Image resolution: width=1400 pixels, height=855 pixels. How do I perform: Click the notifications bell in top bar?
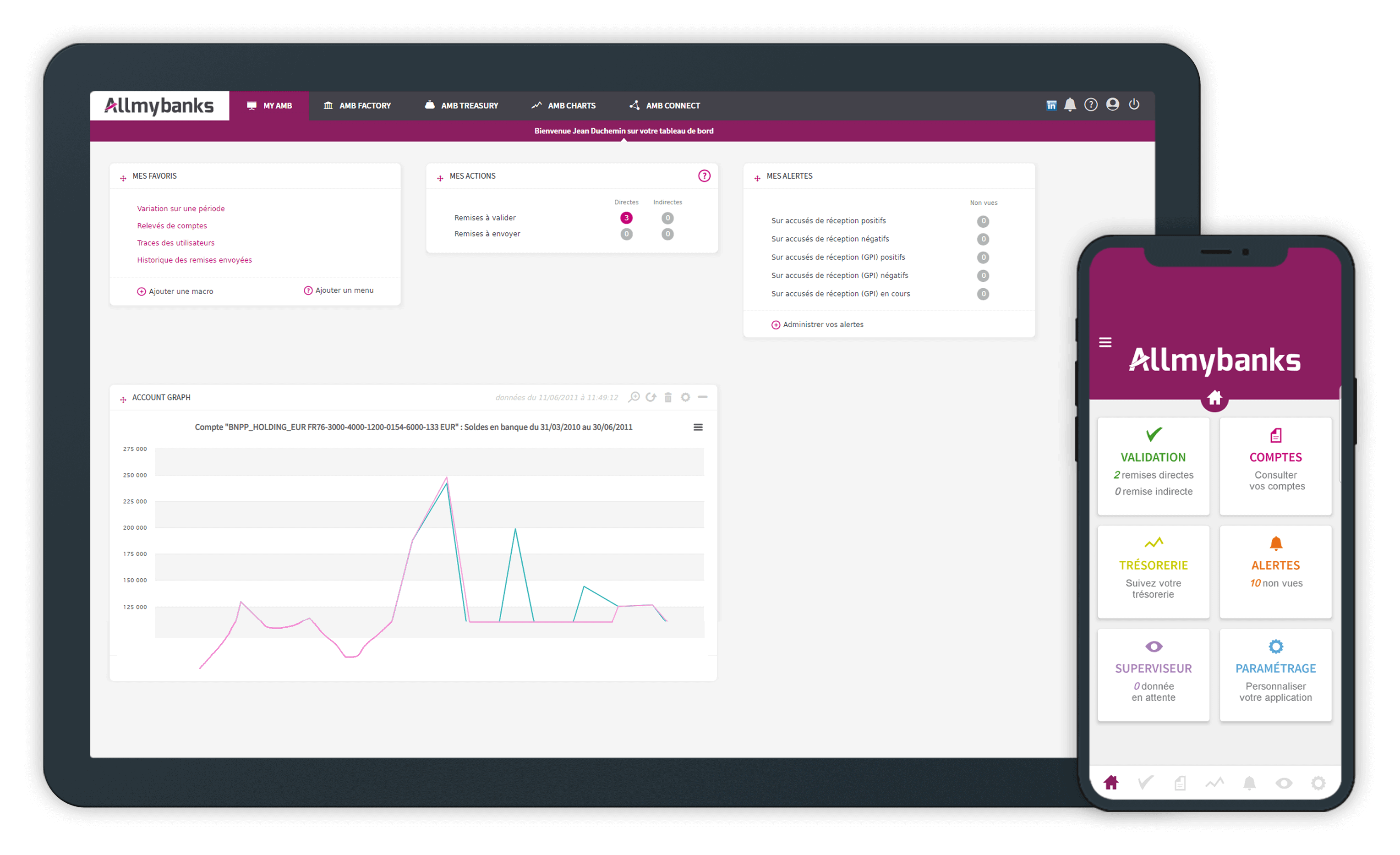1070,104
